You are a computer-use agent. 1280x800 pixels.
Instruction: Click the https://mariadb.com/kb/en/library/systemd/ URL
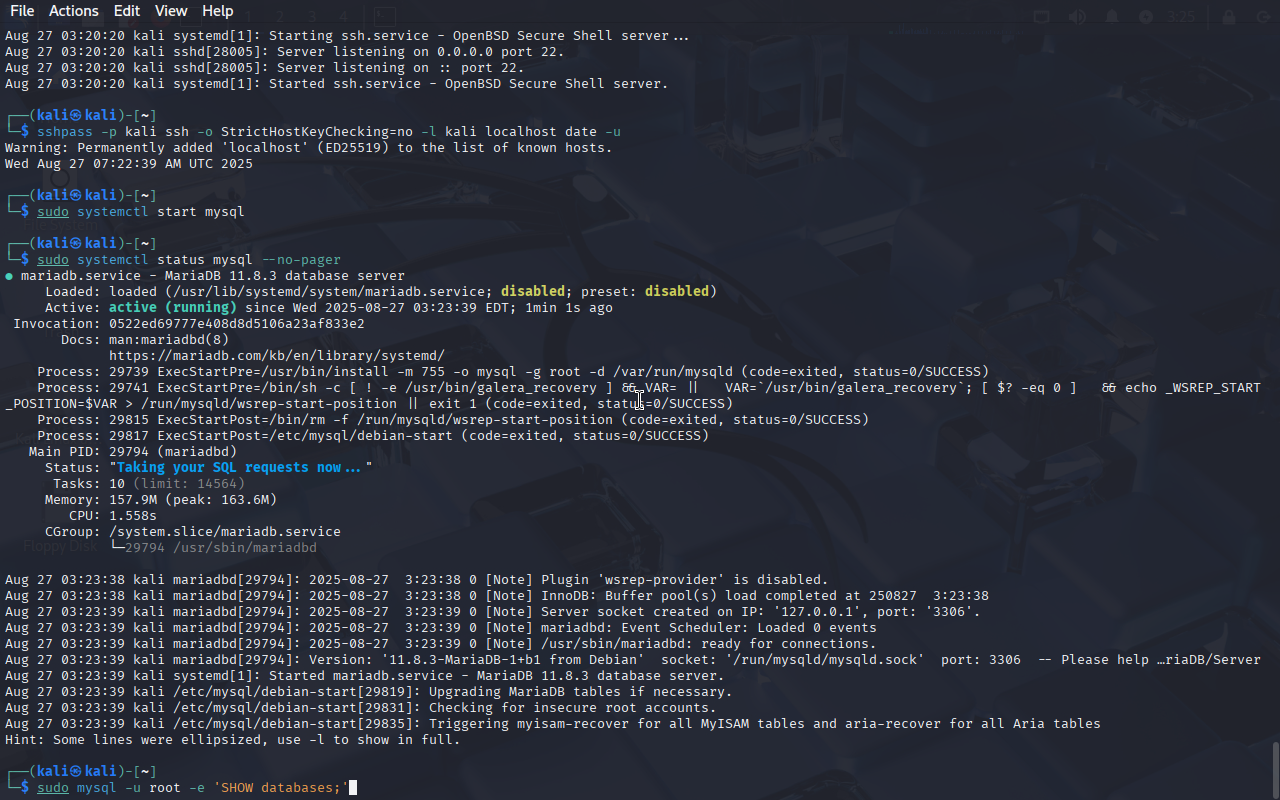(x=277, y=356)
